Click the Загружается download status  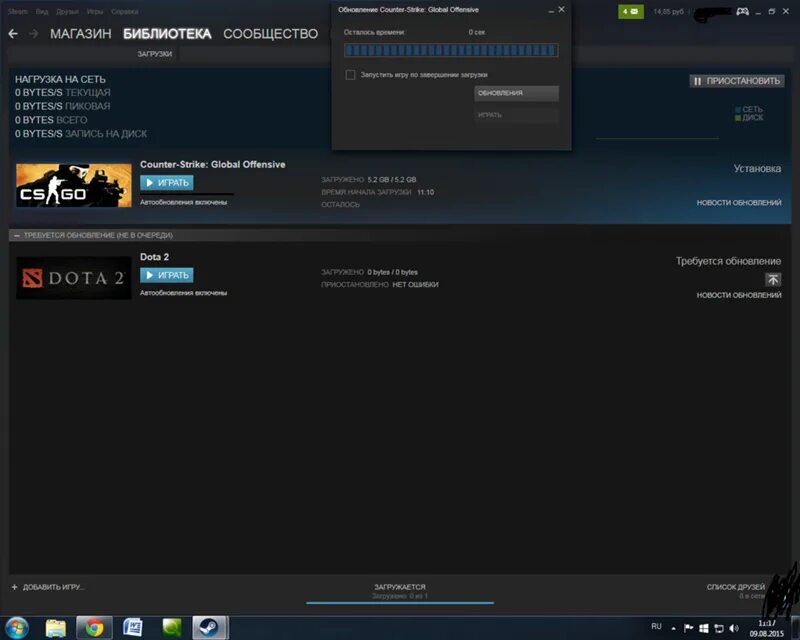(x=400, y=587)
